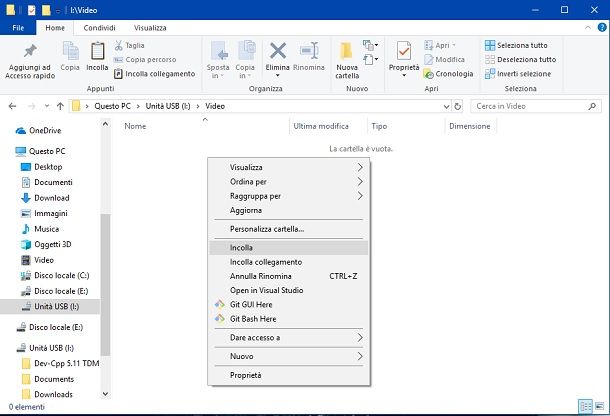Open the Sposta in button
The image size is (610, 416).
217,60
